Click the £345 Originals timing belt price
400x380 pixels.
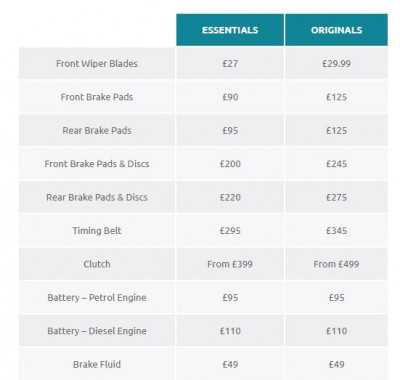click(336, 231)
